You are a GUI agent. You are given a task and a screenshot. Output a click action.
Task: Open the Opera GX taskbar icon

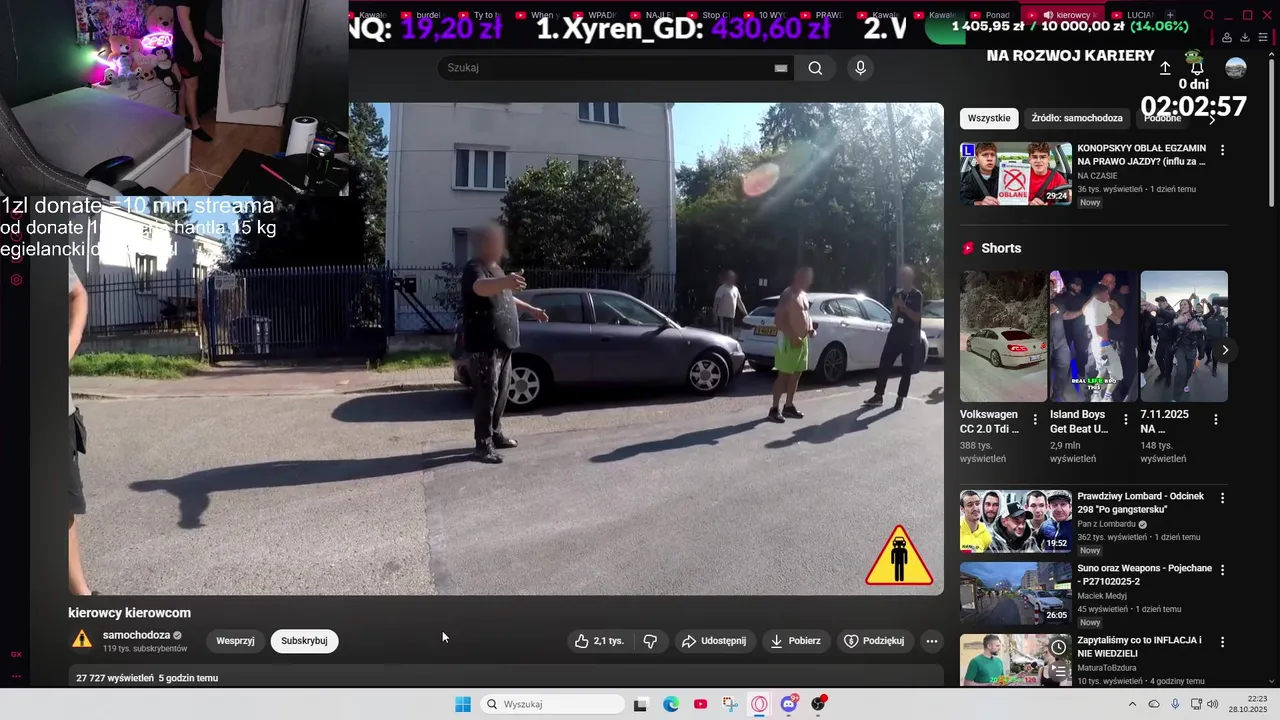pos(759,704)
